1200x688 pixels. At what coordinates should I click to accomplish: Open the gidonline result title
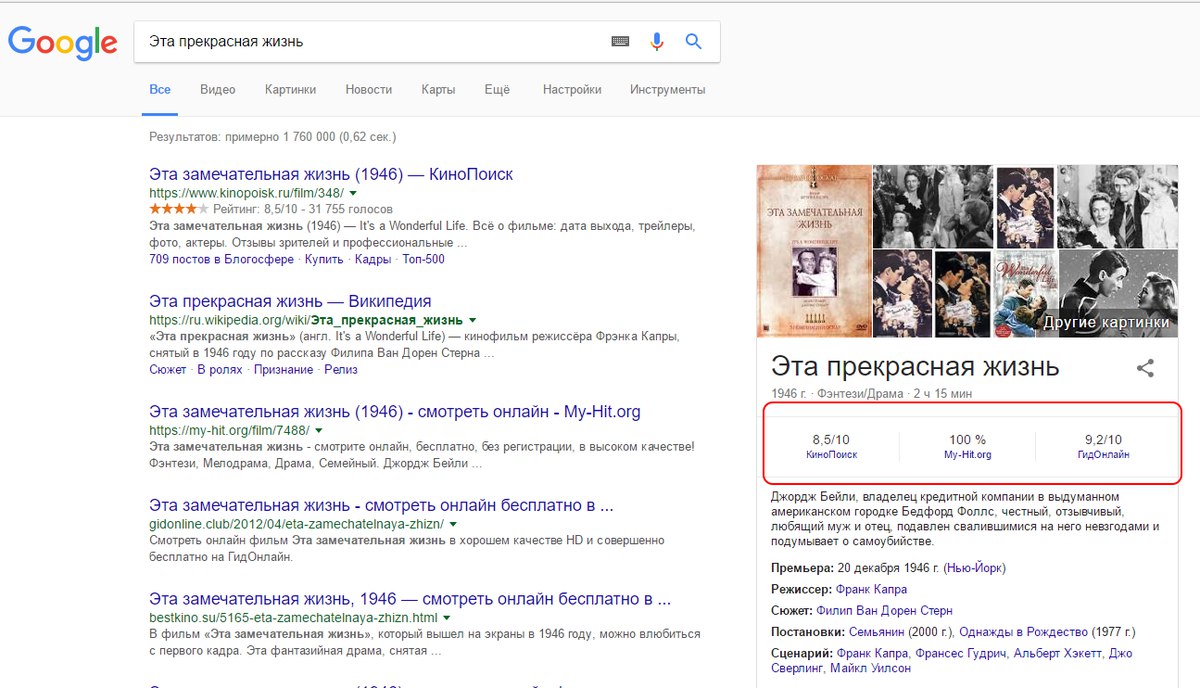pyautogui.click(x=381, y=505)
